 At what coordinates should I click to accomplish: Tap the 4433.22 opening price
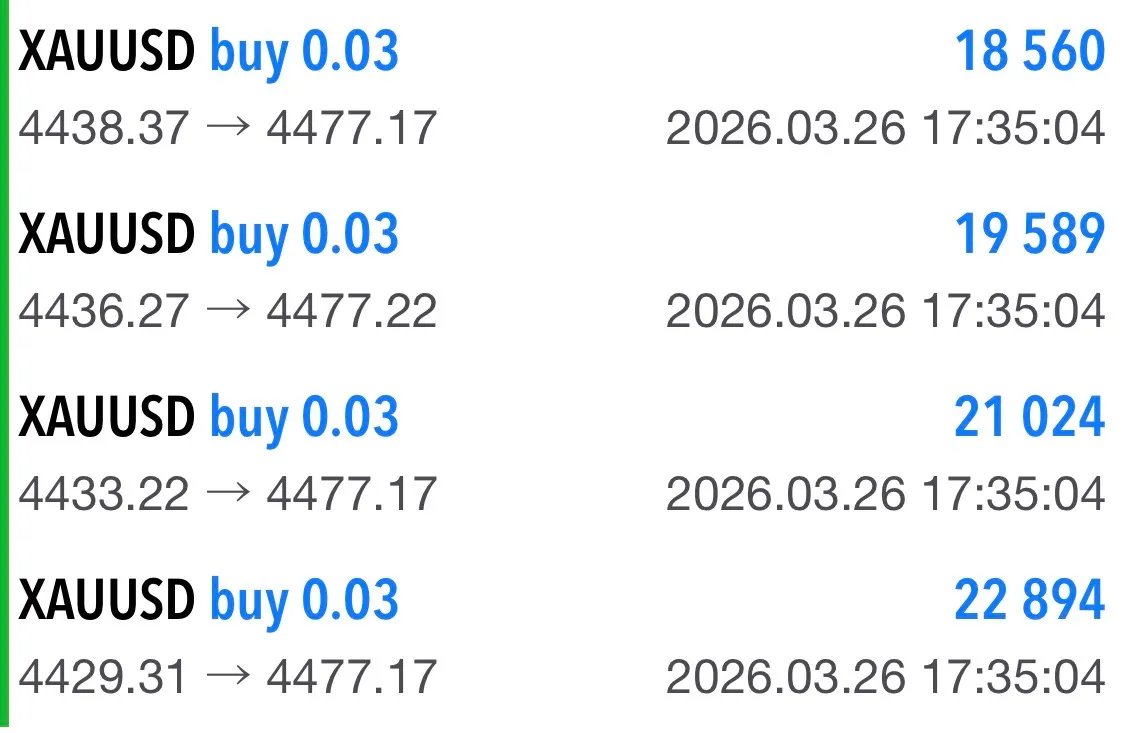104,494
